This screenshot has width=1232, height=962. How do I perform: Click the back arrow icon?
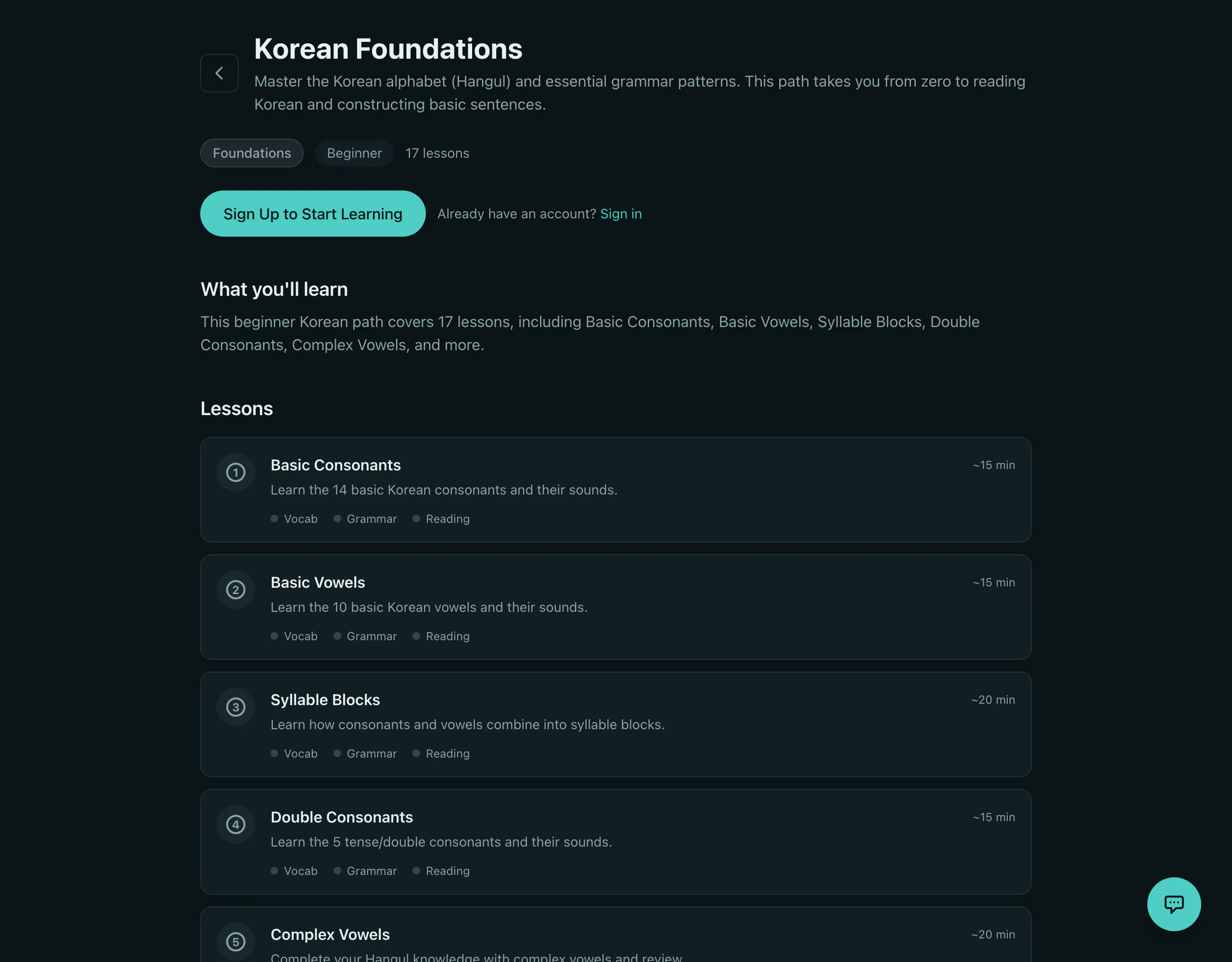219,73
